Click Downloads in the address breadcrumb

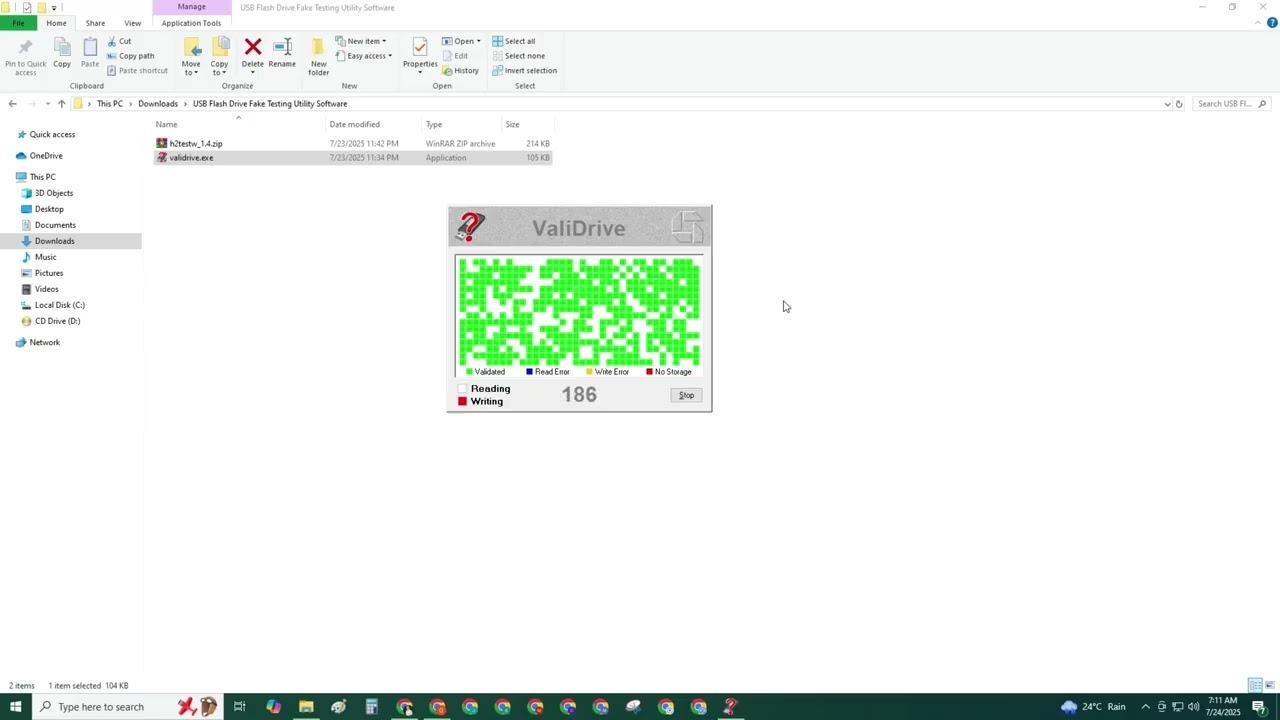tap(158, 104)
